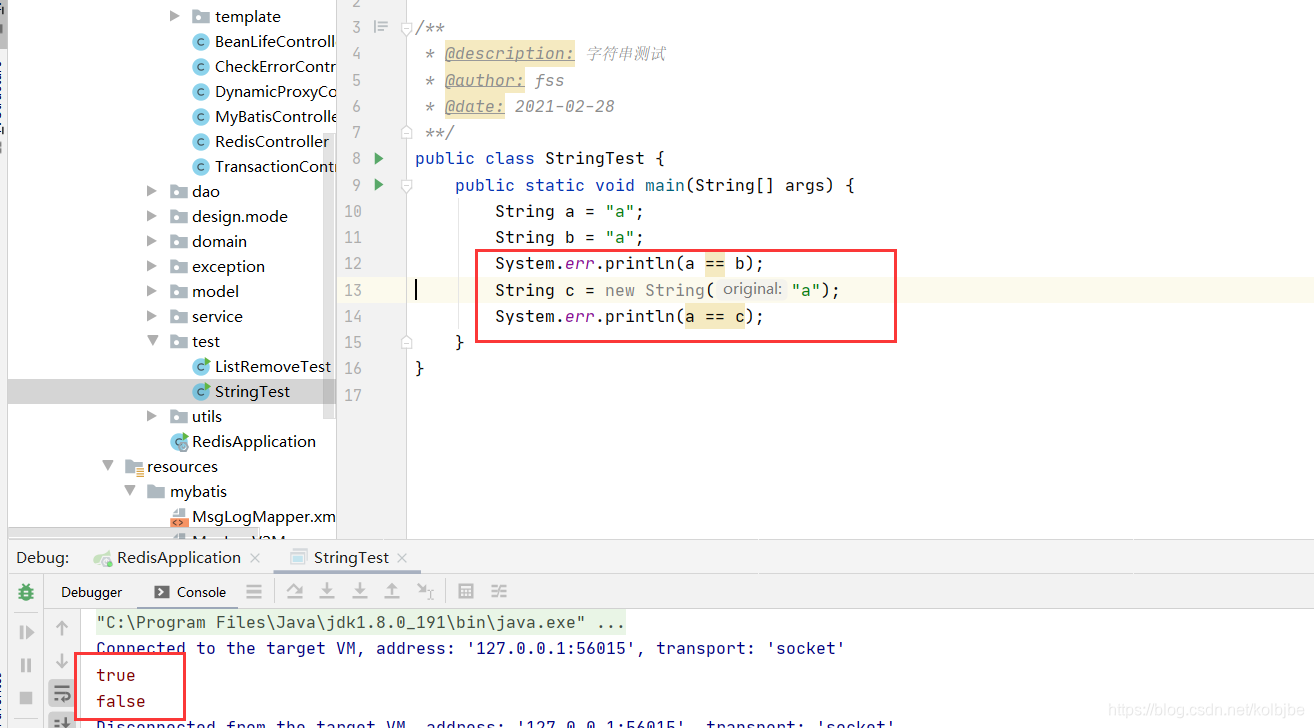Expand the domain folder
Viewport: 1314px width, 728px height.
pos(152,241)
